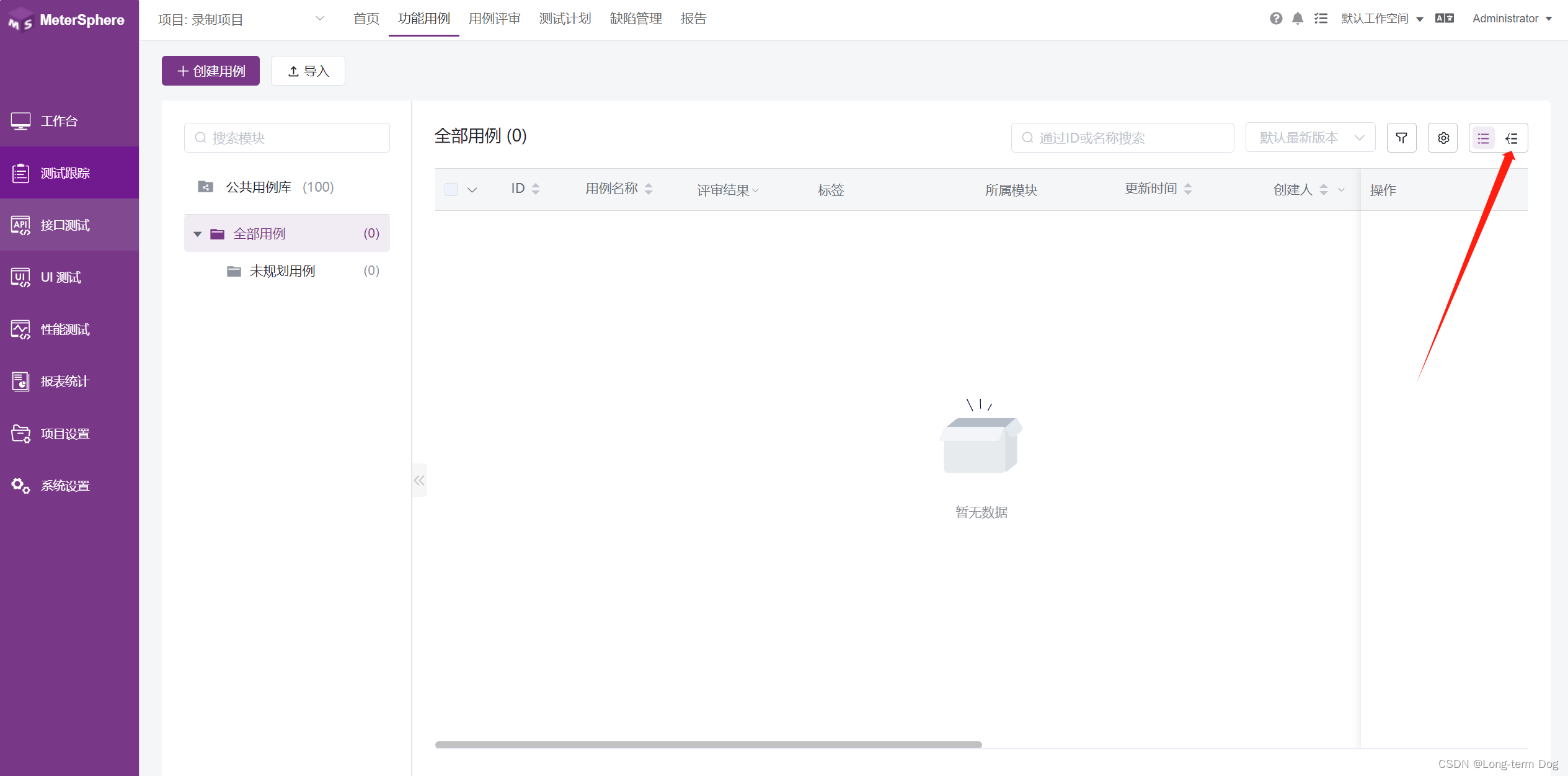Open 接口测试 in the sidebar
Image resolution: width=1568 pixels, height=776 pixels.
pos(65,225)
